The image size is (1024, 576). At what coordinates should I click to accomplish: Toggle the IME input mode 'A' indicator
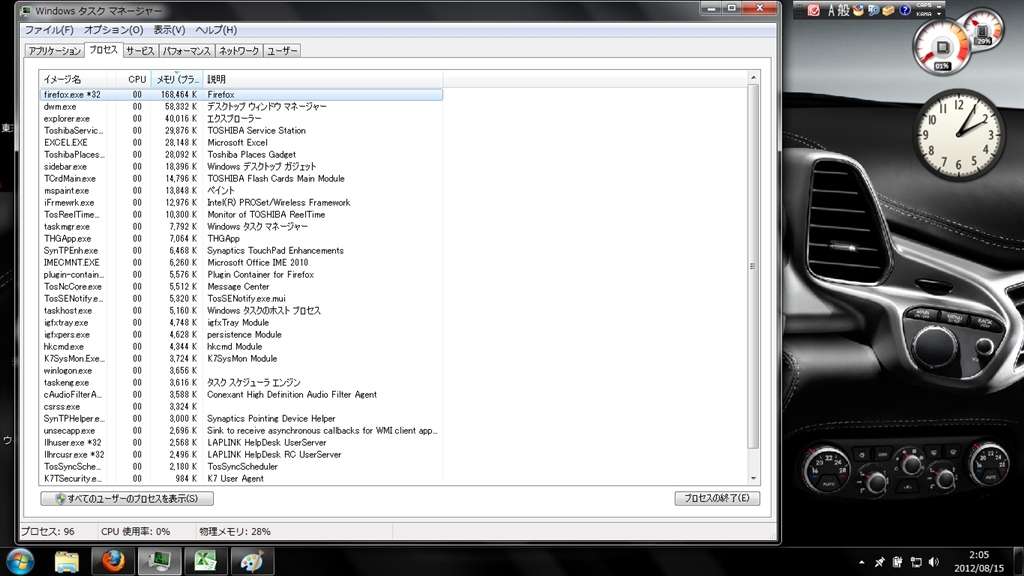831,10
